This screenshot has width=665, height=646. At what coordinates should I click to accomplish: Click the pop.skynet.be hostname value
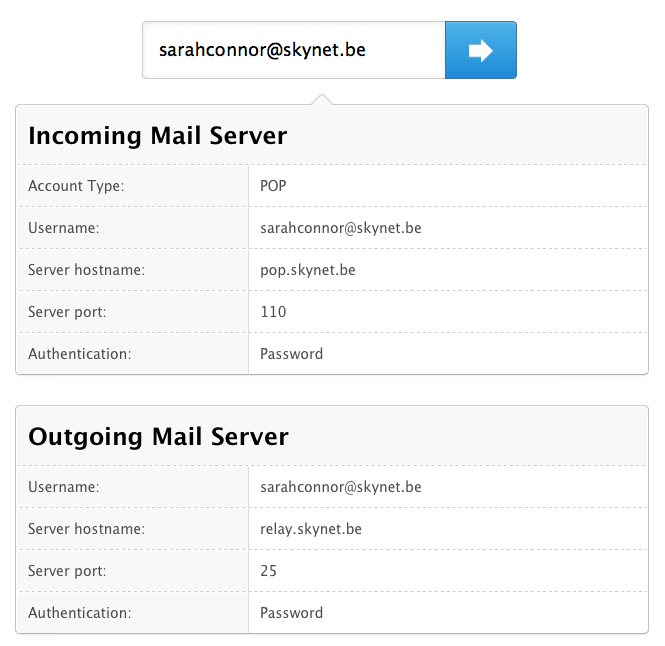pyautogui.click(x=307, y=270)
